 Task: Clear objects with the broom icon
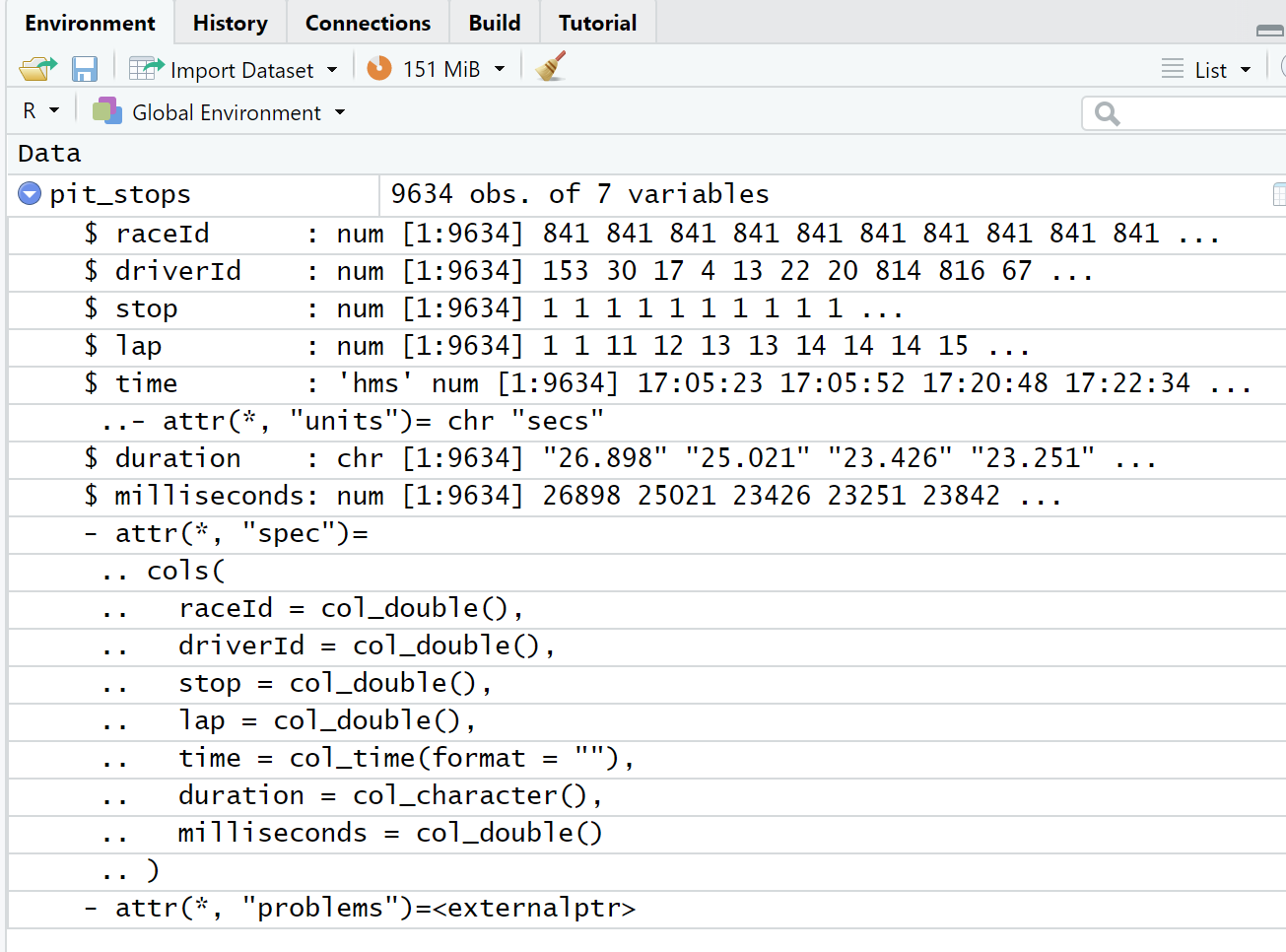point(551,67)
